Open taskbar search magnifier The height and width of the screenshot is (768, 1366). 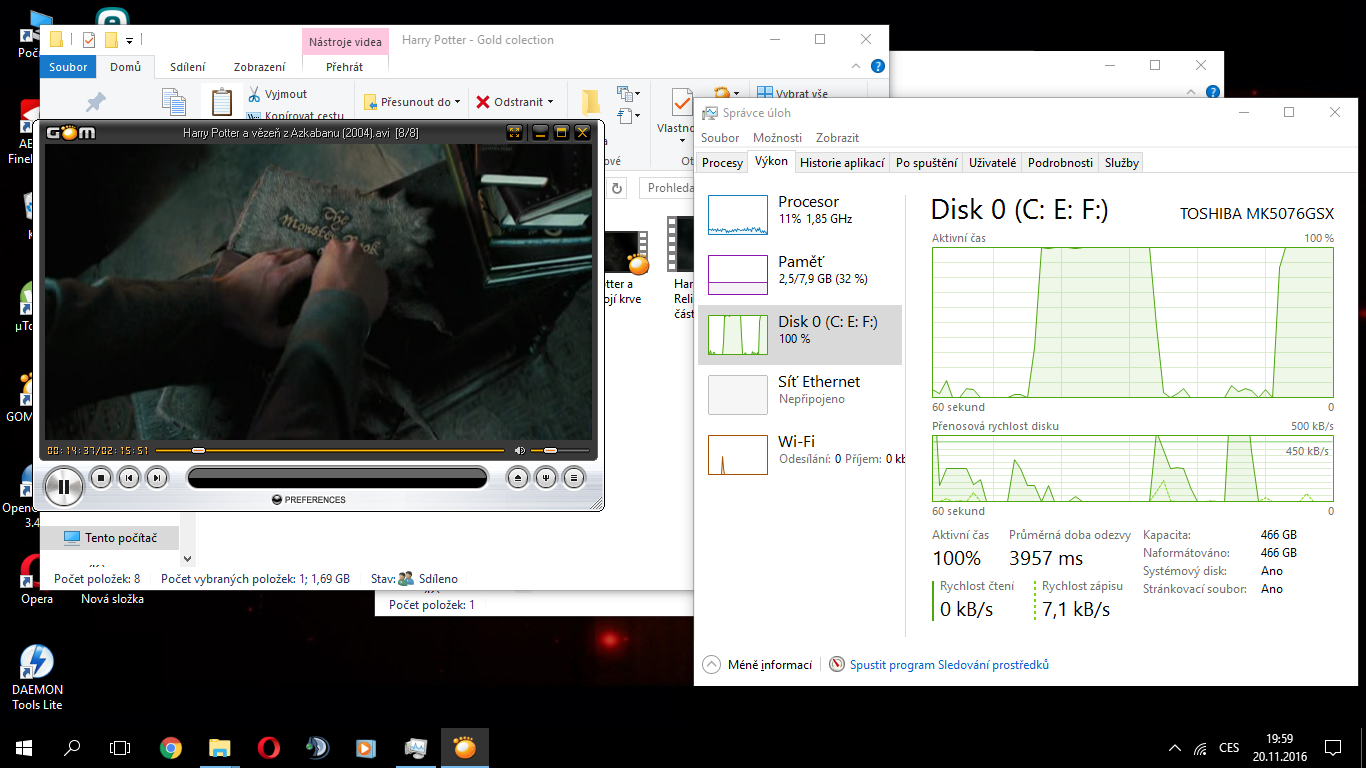tap(72, 747)
